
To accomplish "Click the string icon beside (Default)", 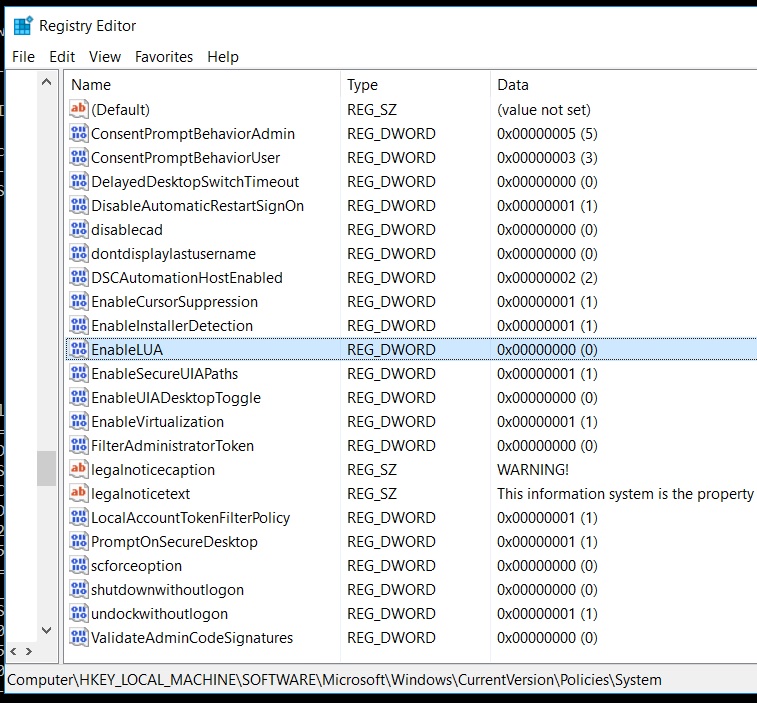I will coord(79,109).
